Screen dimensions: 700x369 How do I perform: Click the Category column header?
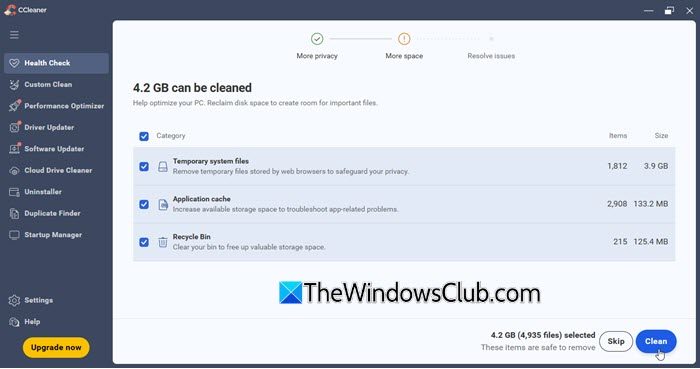(x=171, y=136)
